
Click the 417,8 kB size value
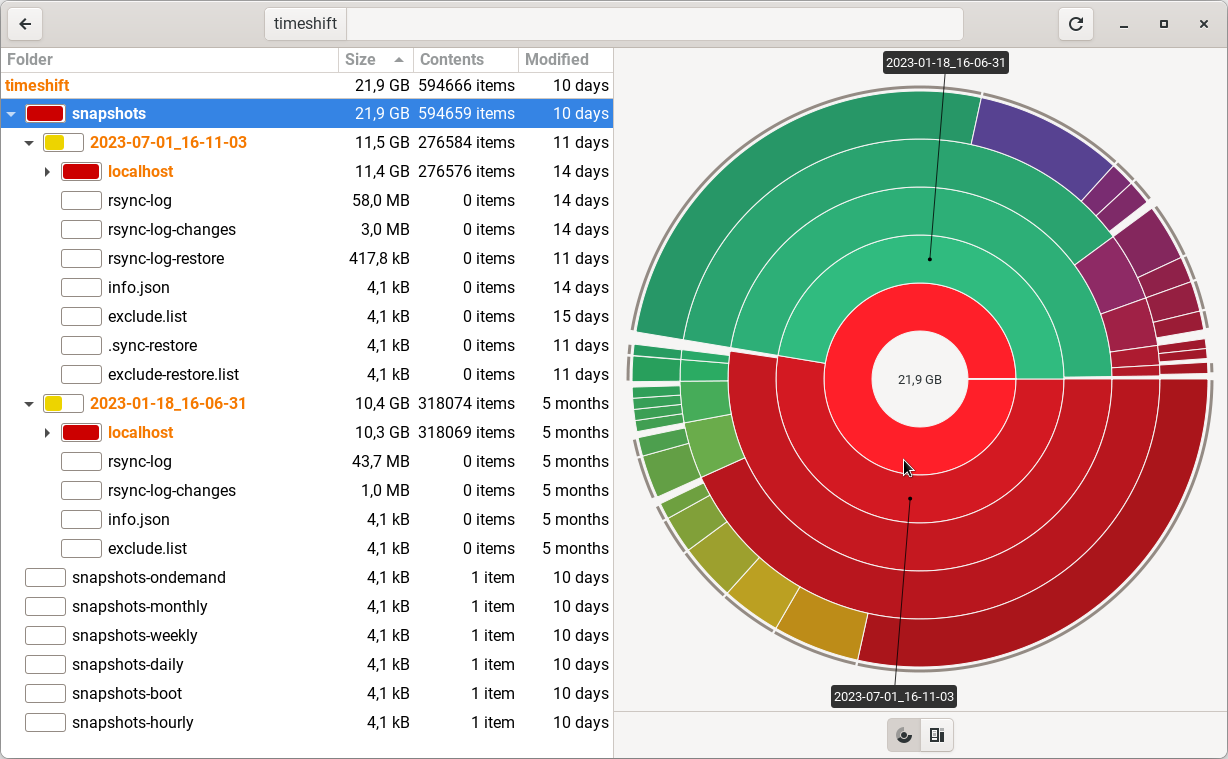pyautogui.click(x=379, y=259)
